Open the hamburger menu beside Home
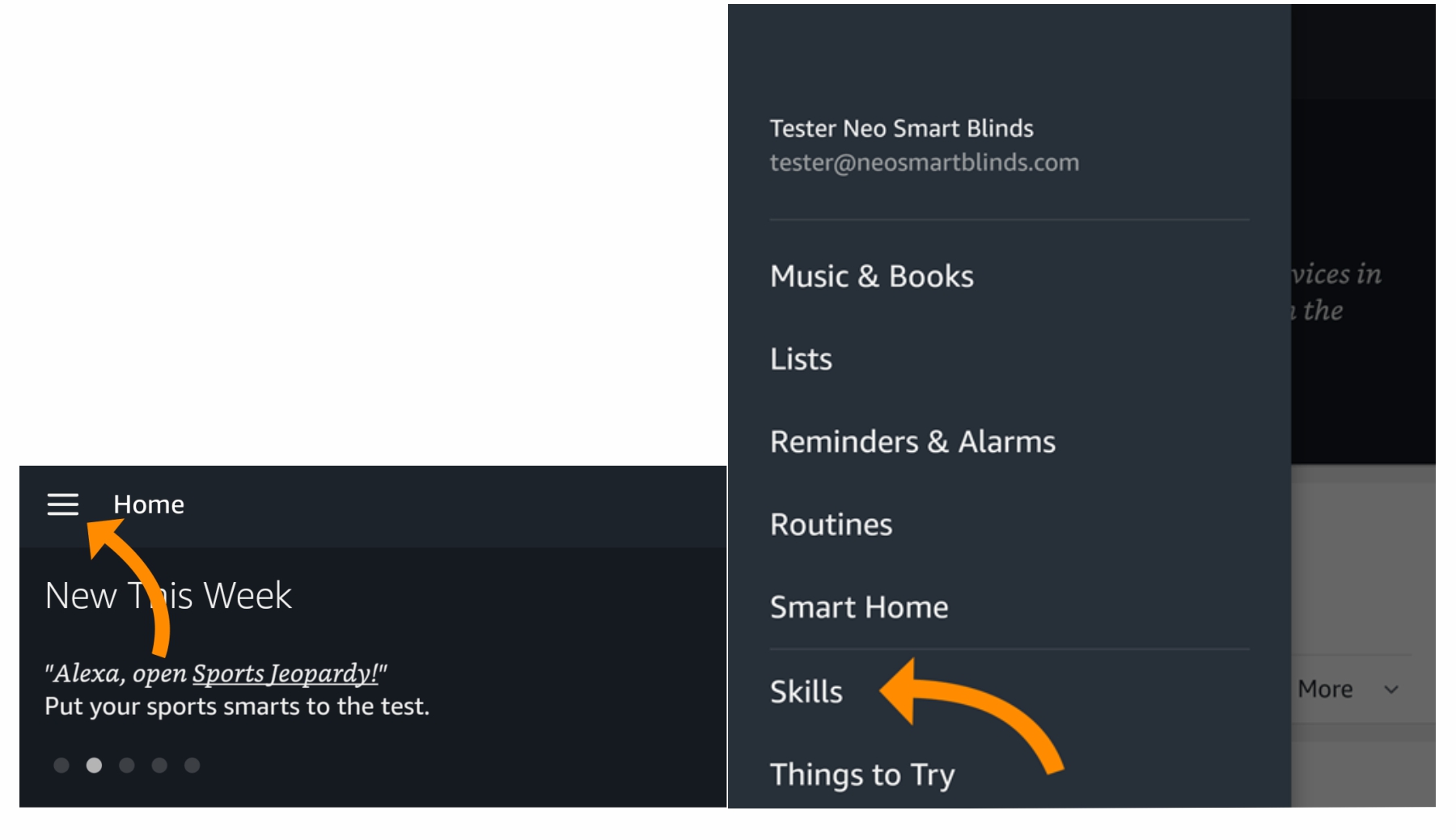The height and width of the screenshot is (840, 1456). [62, 504]
